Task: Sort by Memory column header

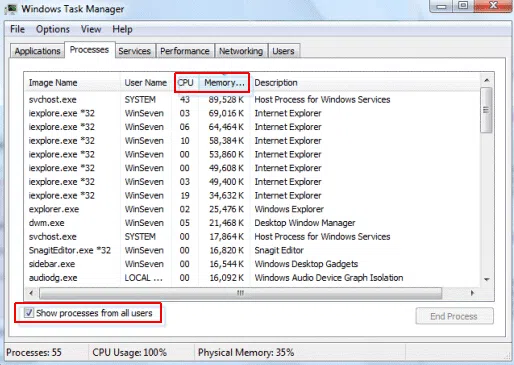Action: click(x=224, y=83)
